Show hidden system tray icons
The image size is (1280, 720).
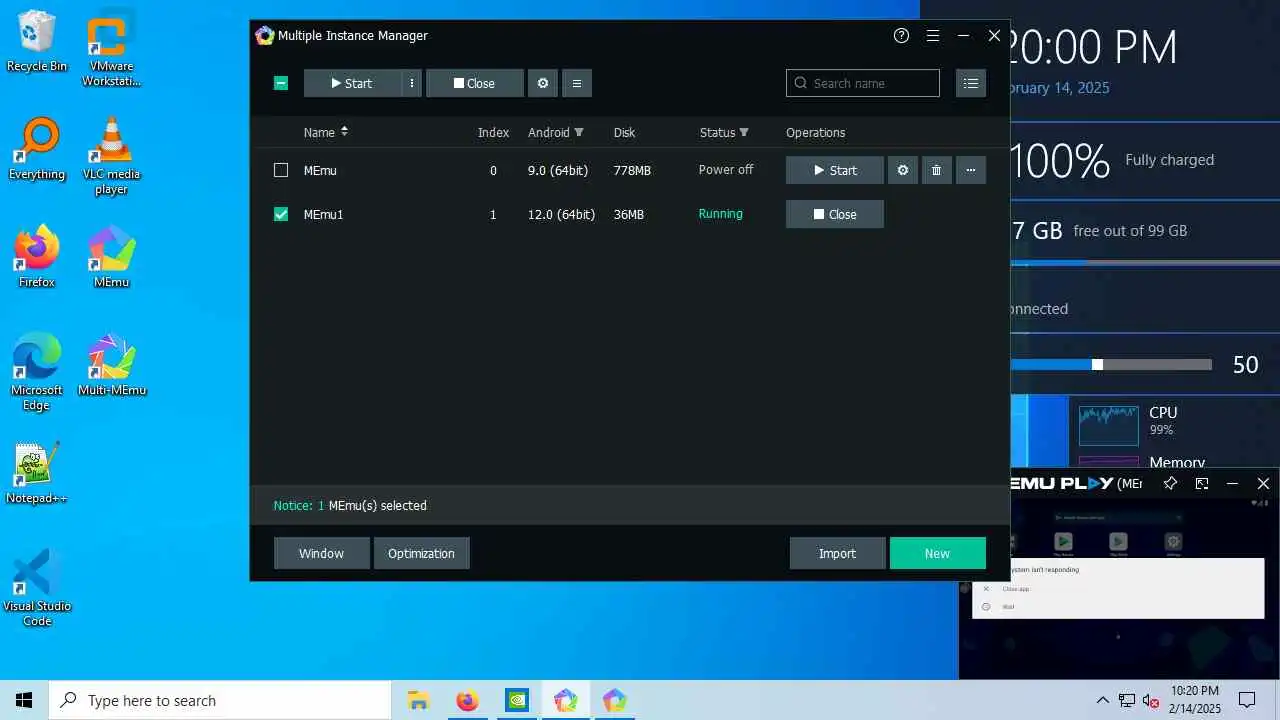pyautogui.click(x=1103, y=700)
